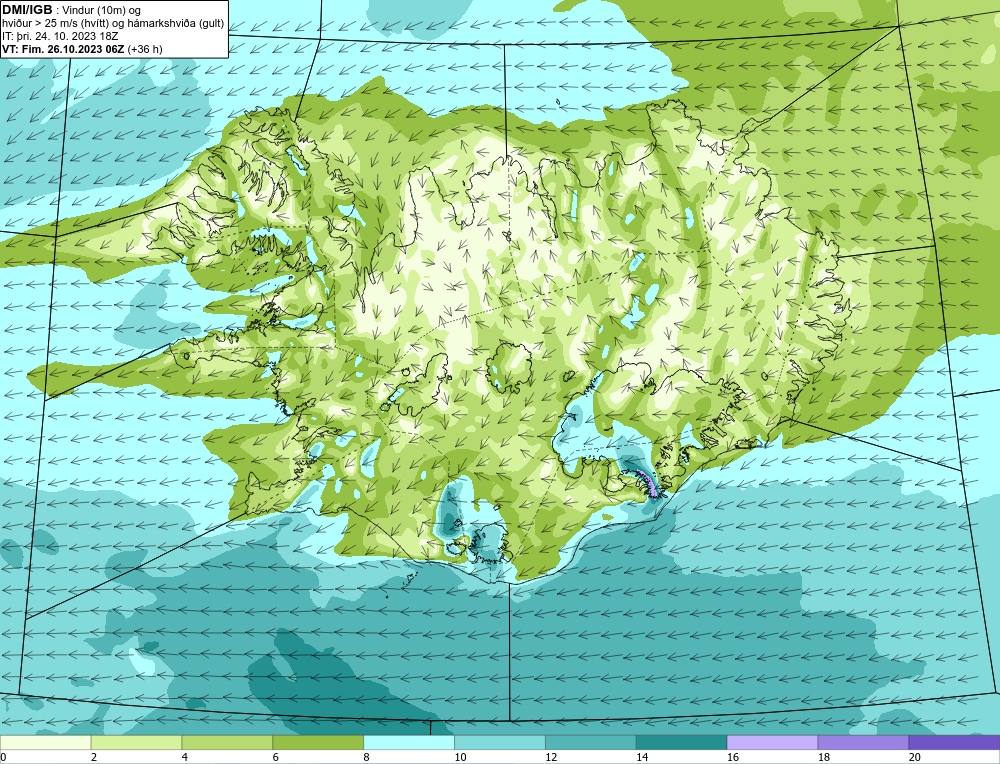The image size is (1000, 764).
Task: Click the pale cream 0–2 m/s legend swatch
Action: [45, 742]
